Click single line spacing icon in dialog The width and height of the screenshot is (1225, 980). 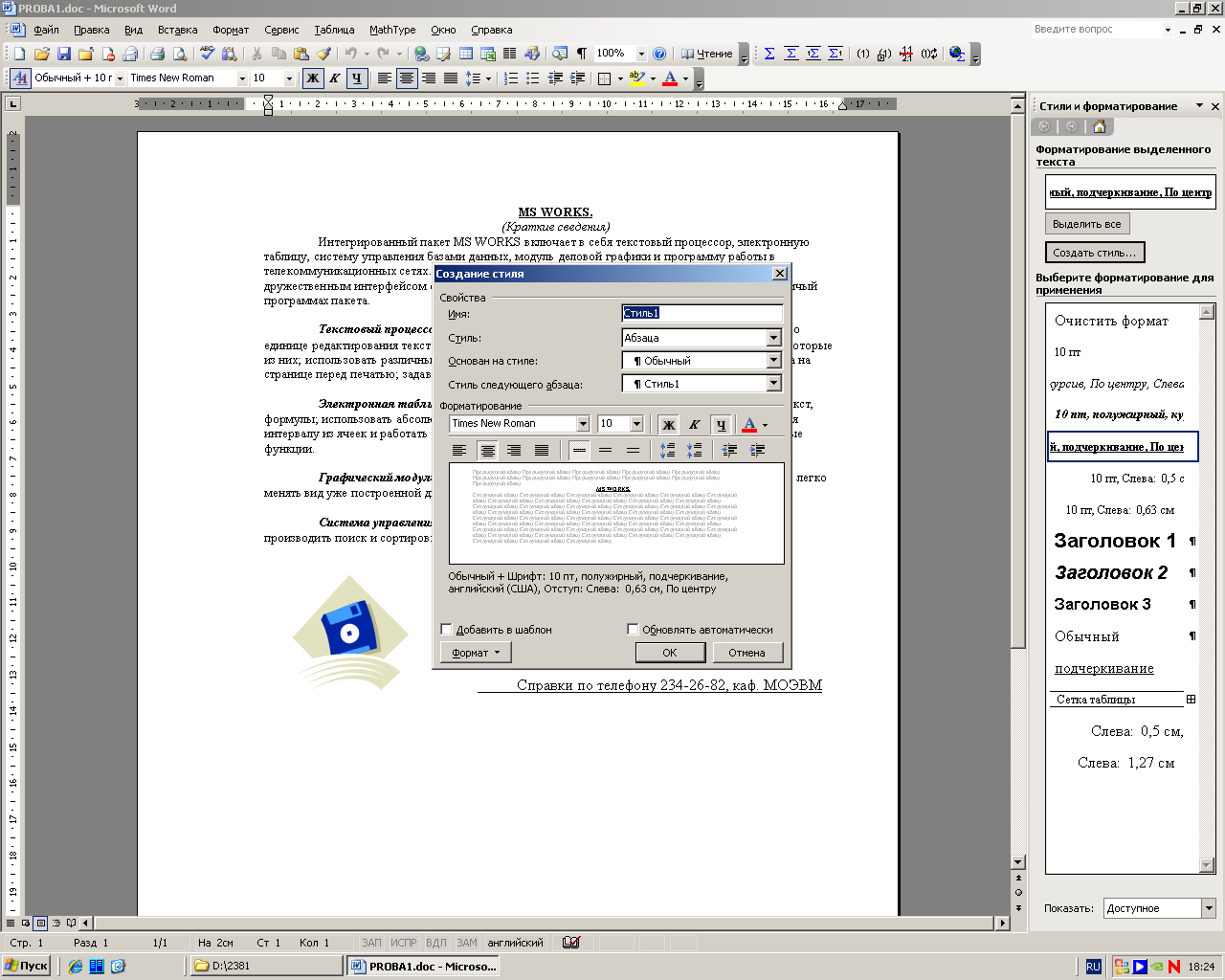pyautogui.click(x=579, y=450)
